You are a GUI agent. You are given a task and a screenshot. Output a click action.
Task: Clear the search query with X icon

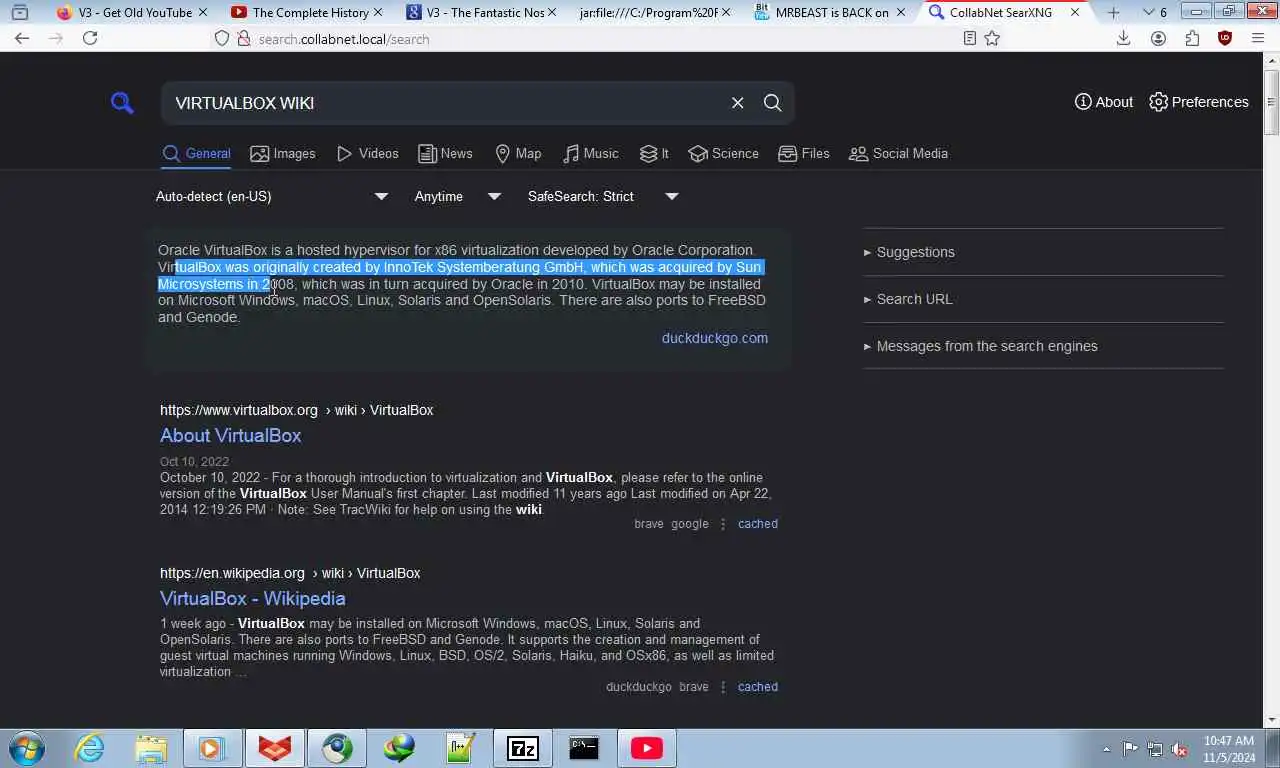(x=737, y=102)
